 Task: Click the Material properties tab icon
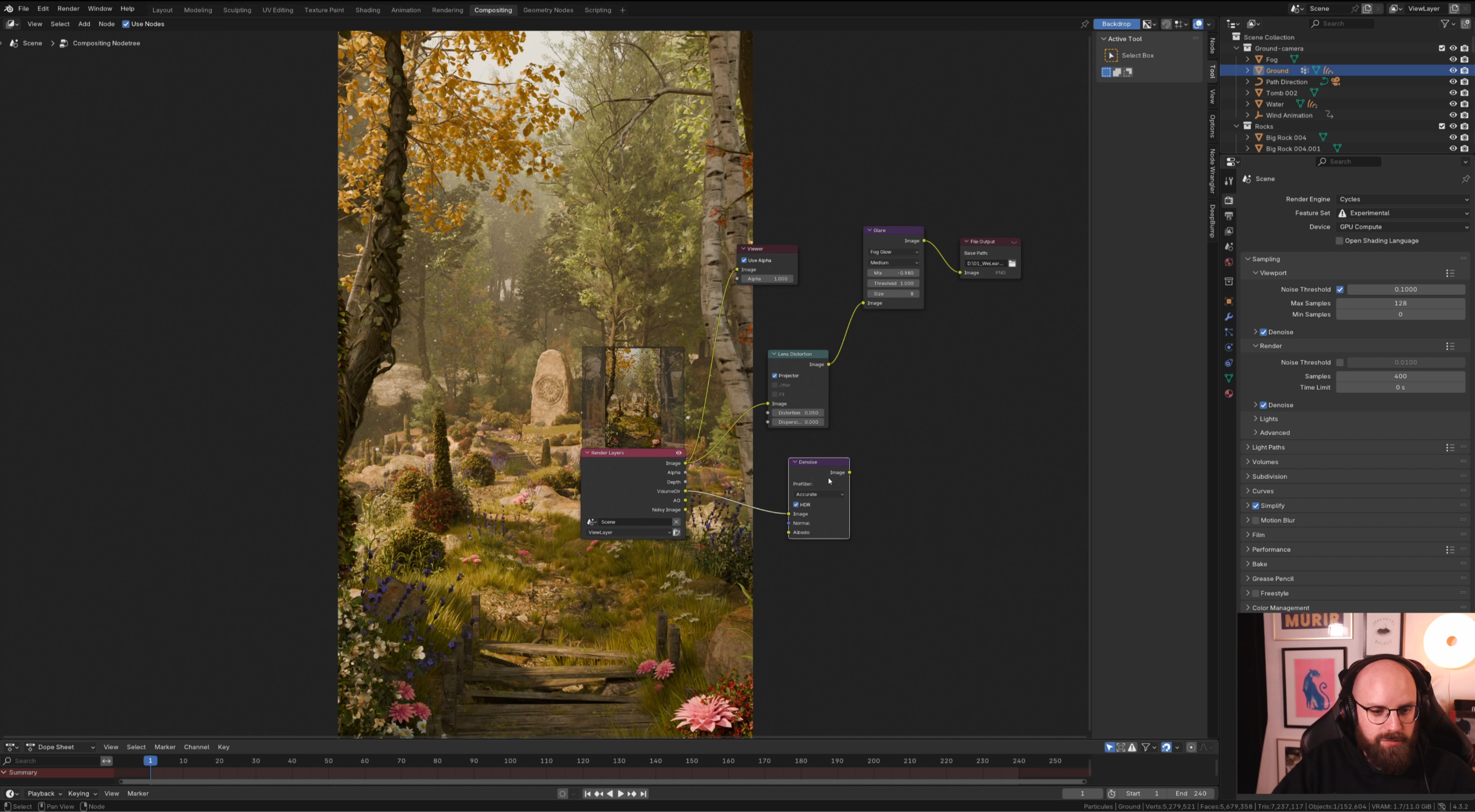pyautogui.click(x=1228, y=394)
